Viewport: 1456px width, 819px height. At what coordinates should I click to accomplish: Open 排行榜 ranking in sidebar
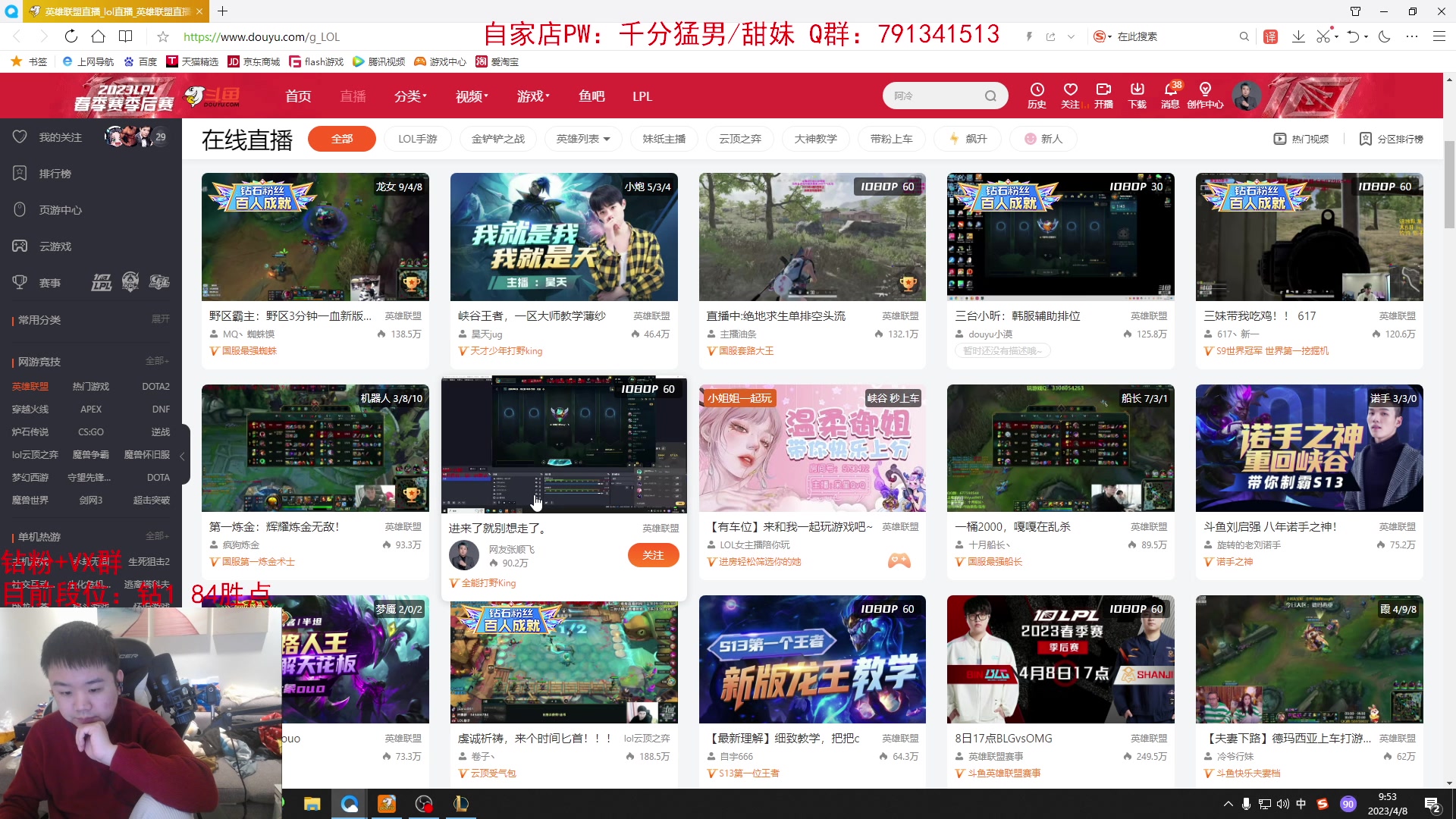(x=42, y=174)
